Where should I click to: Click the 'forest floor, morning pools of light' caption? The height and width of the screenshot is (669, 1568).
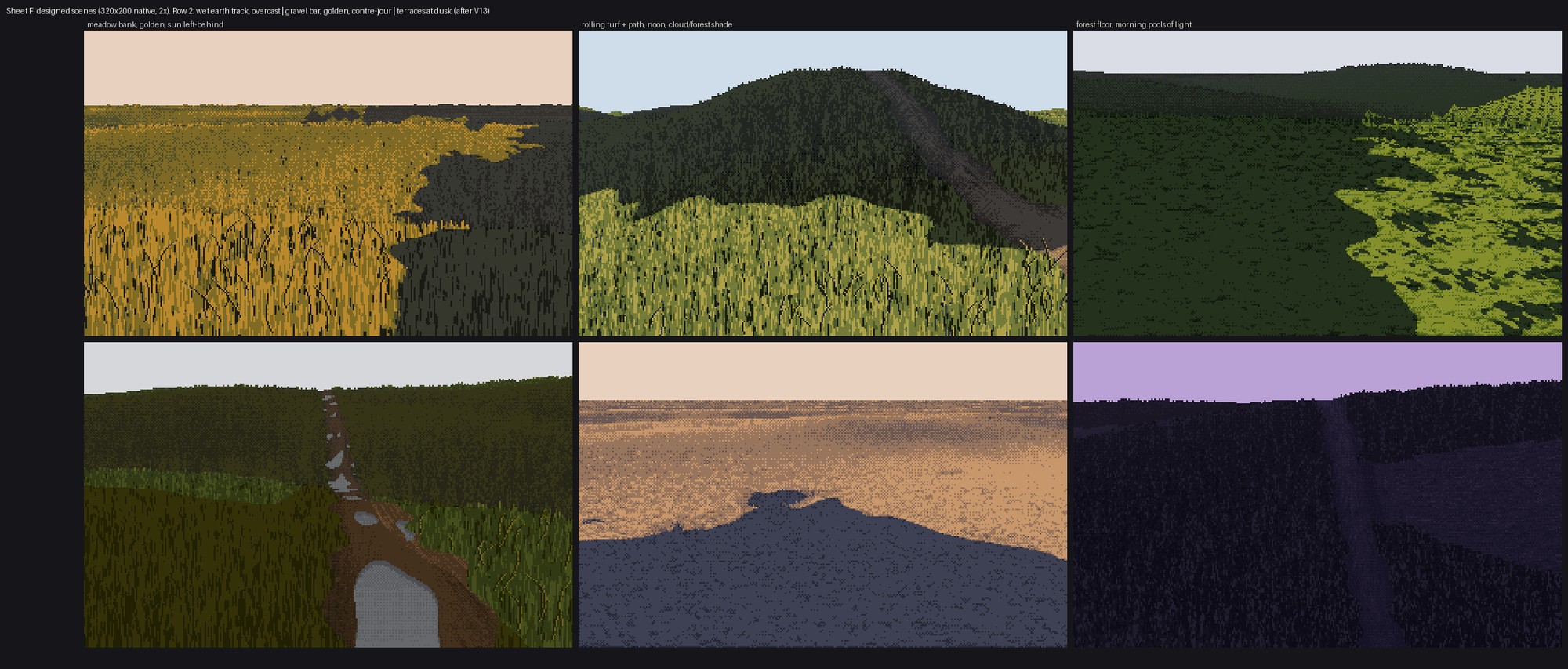(1134, 25)
